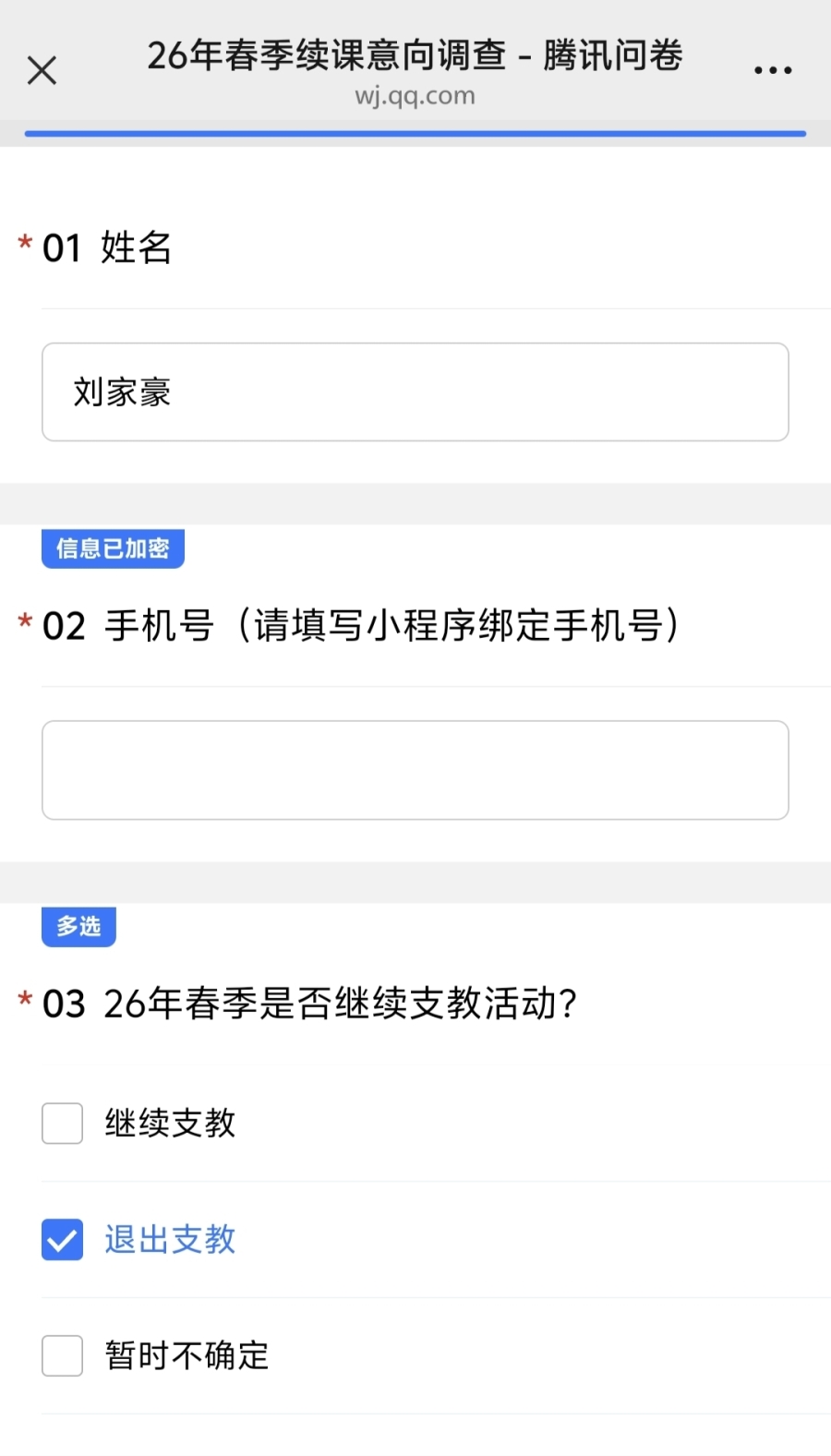831x1456 pixels.
Task: Open the three-dot more options menu
Action: [x=773, y=70]
